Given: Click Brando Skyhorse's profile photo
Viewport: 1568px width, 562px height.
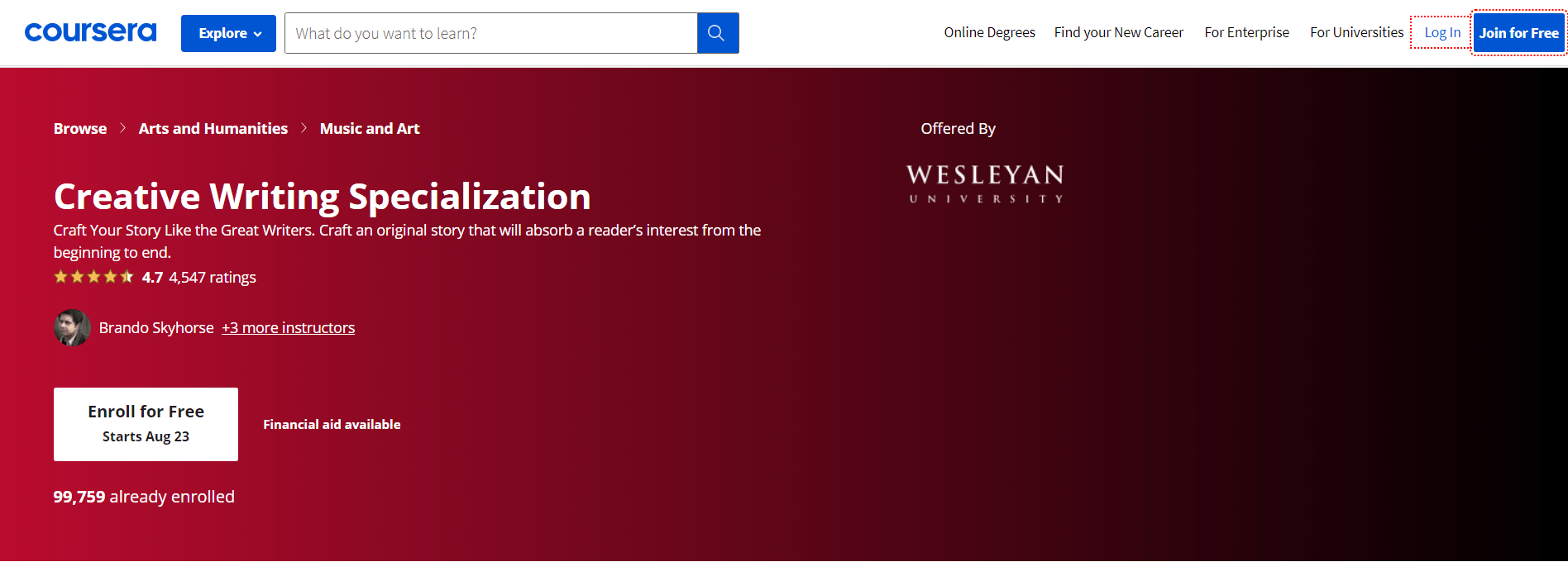Looking at the screenshot, I should 72,328.
